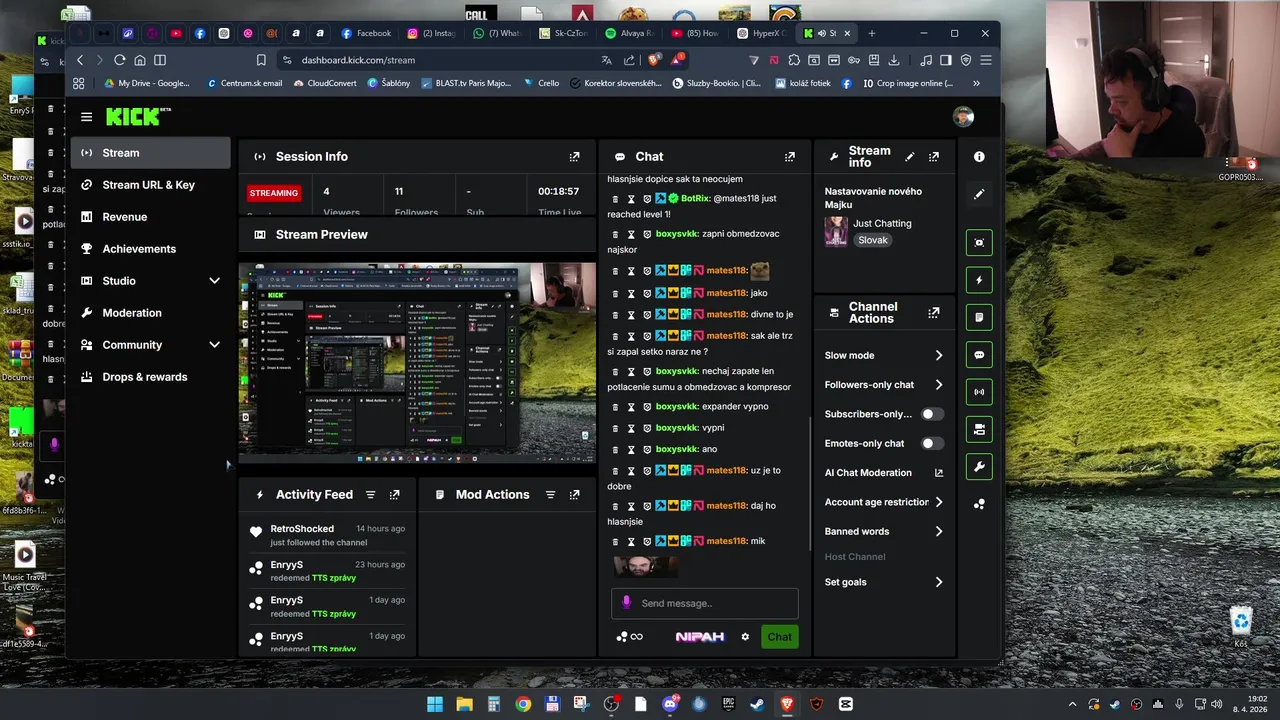Click the chat bubble icon in right sidebar
Image resolution: width=1280 pixels, height=720 pixels.
[979, 355]
